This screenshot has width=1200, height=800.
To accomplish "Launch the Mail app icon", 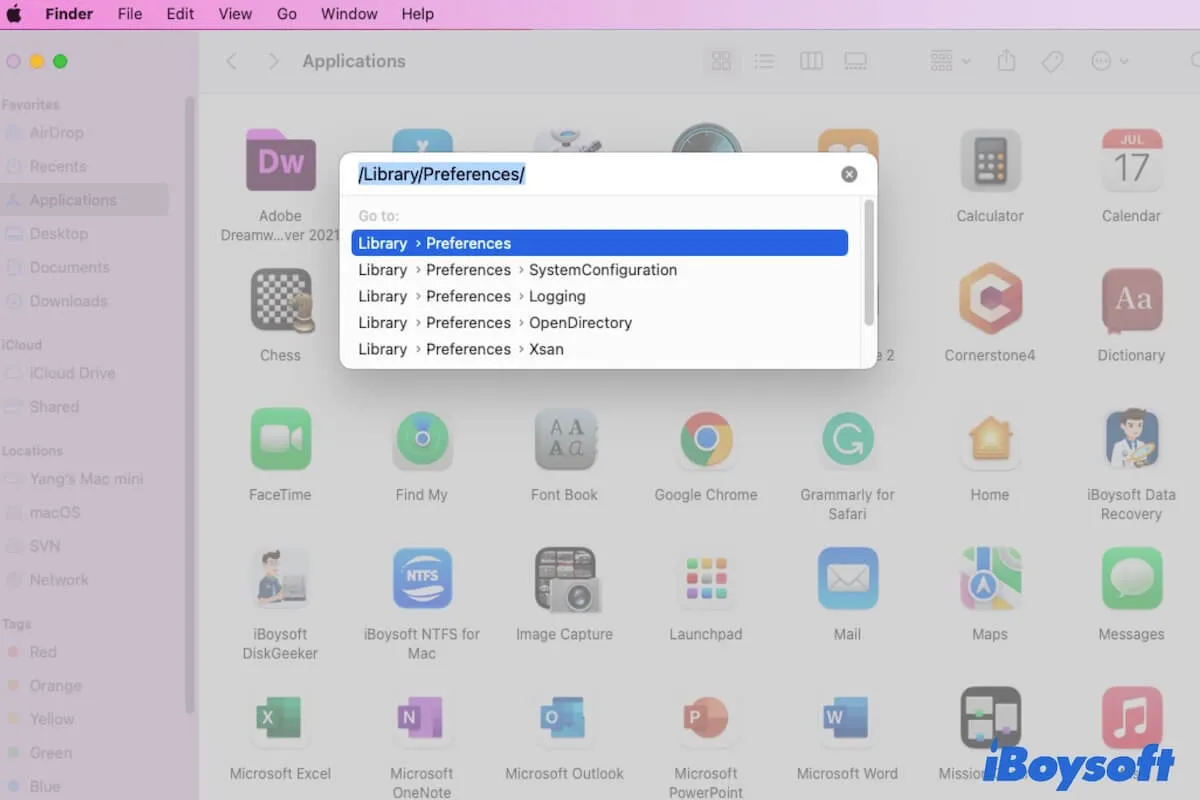I will tap(848, 578).
